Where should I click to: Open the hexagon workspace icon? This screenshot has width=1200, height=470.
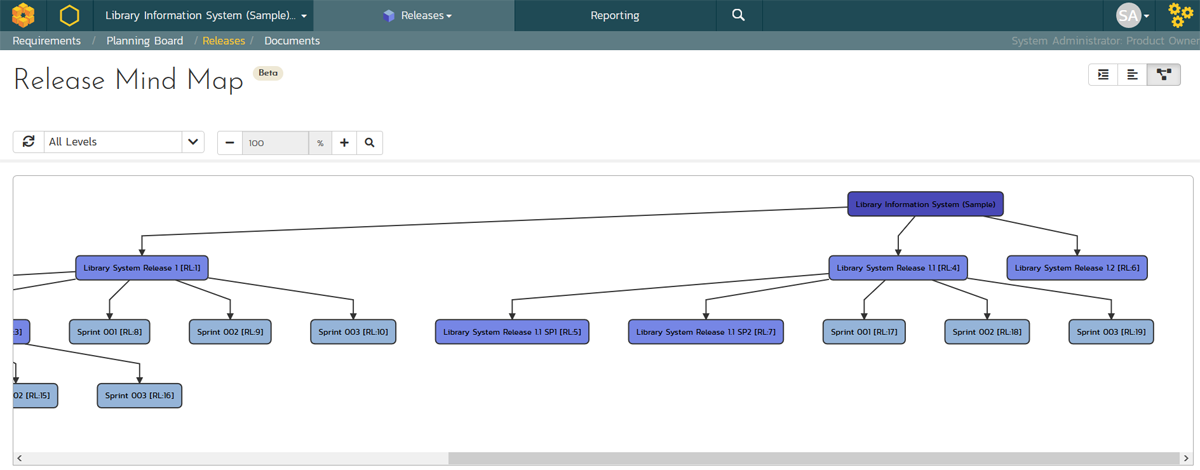pyautogui.click(x=69, y=15)
